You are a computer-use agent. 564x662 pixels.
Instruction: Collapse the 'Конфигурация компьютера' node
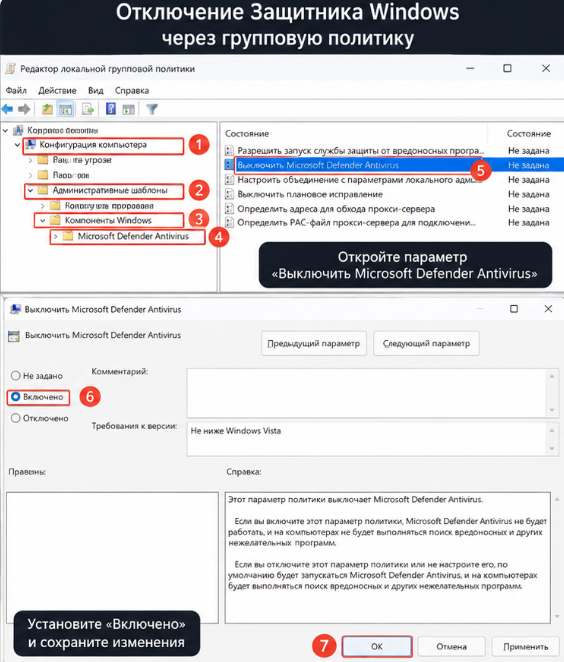pos(17,145)
